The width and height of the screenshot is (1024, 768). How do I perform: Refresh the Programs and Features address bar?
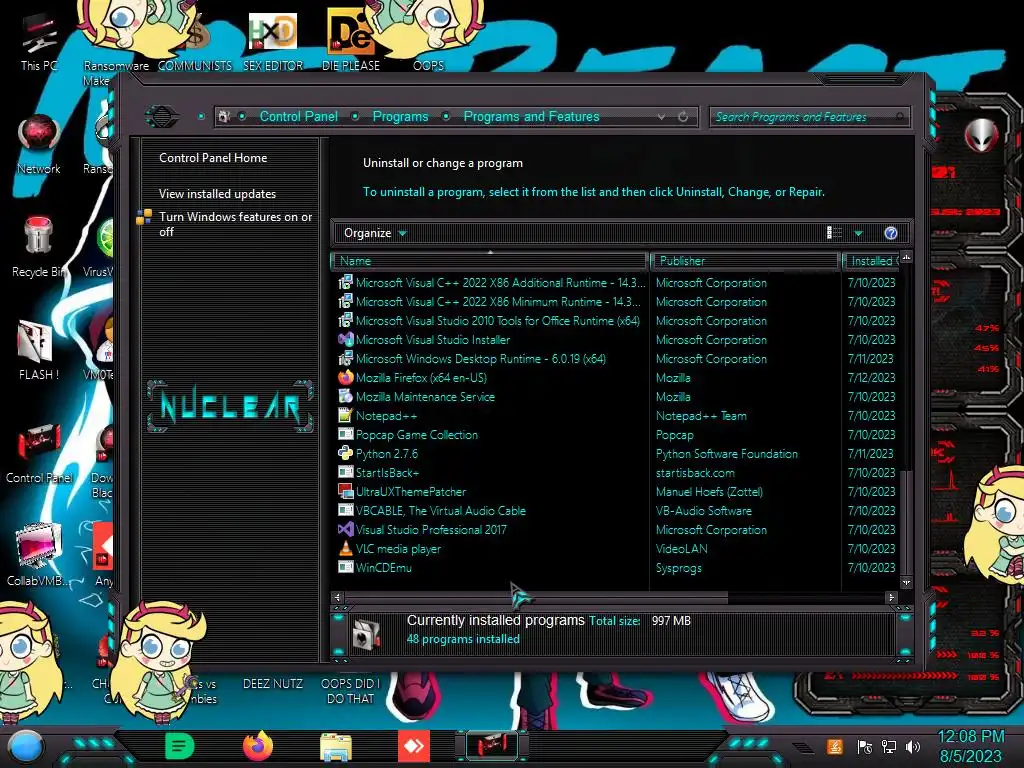[683, 117]
